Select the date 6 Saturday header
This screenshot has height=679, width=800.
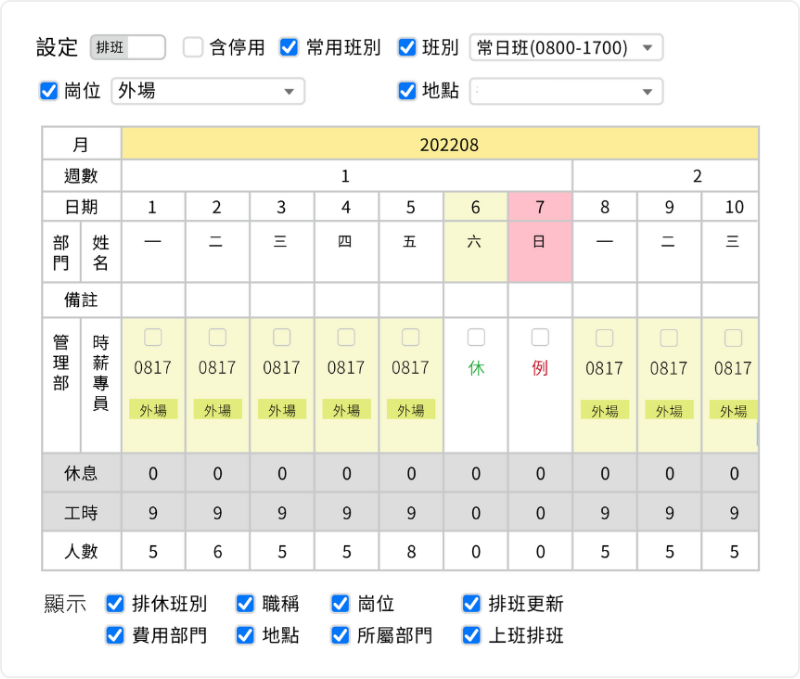coord(476,207)
